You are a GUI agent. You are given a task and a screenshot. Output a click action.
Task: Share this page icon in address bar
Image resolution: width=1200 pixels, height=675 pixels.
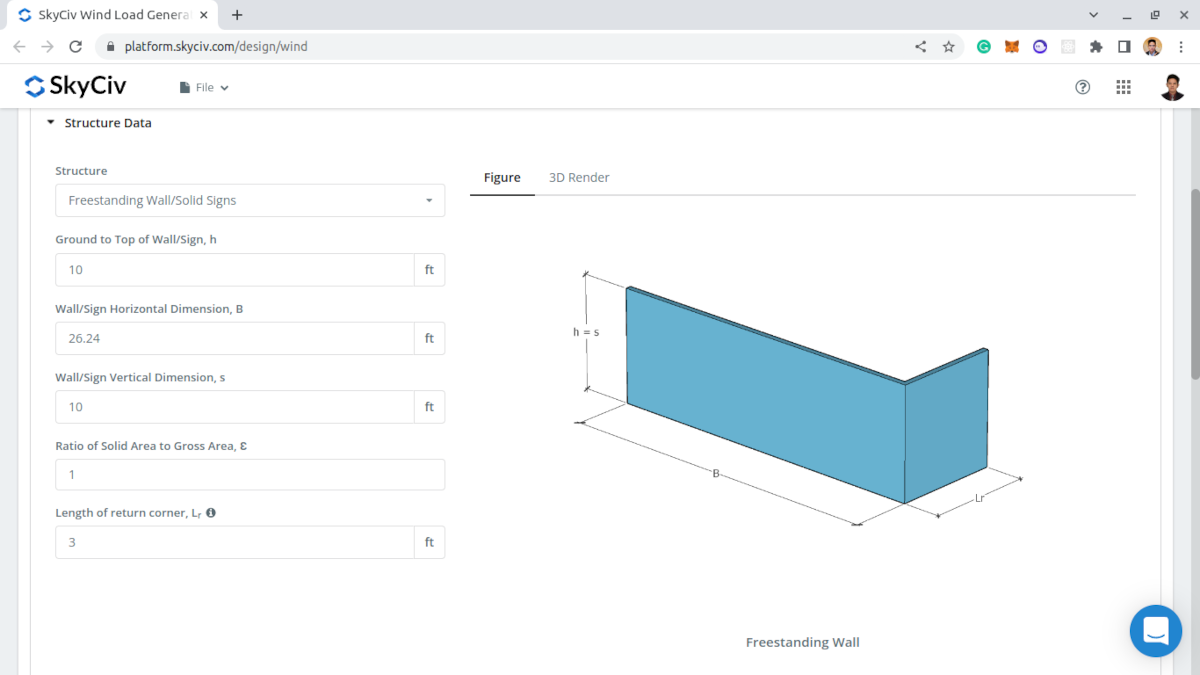(920, 46)
